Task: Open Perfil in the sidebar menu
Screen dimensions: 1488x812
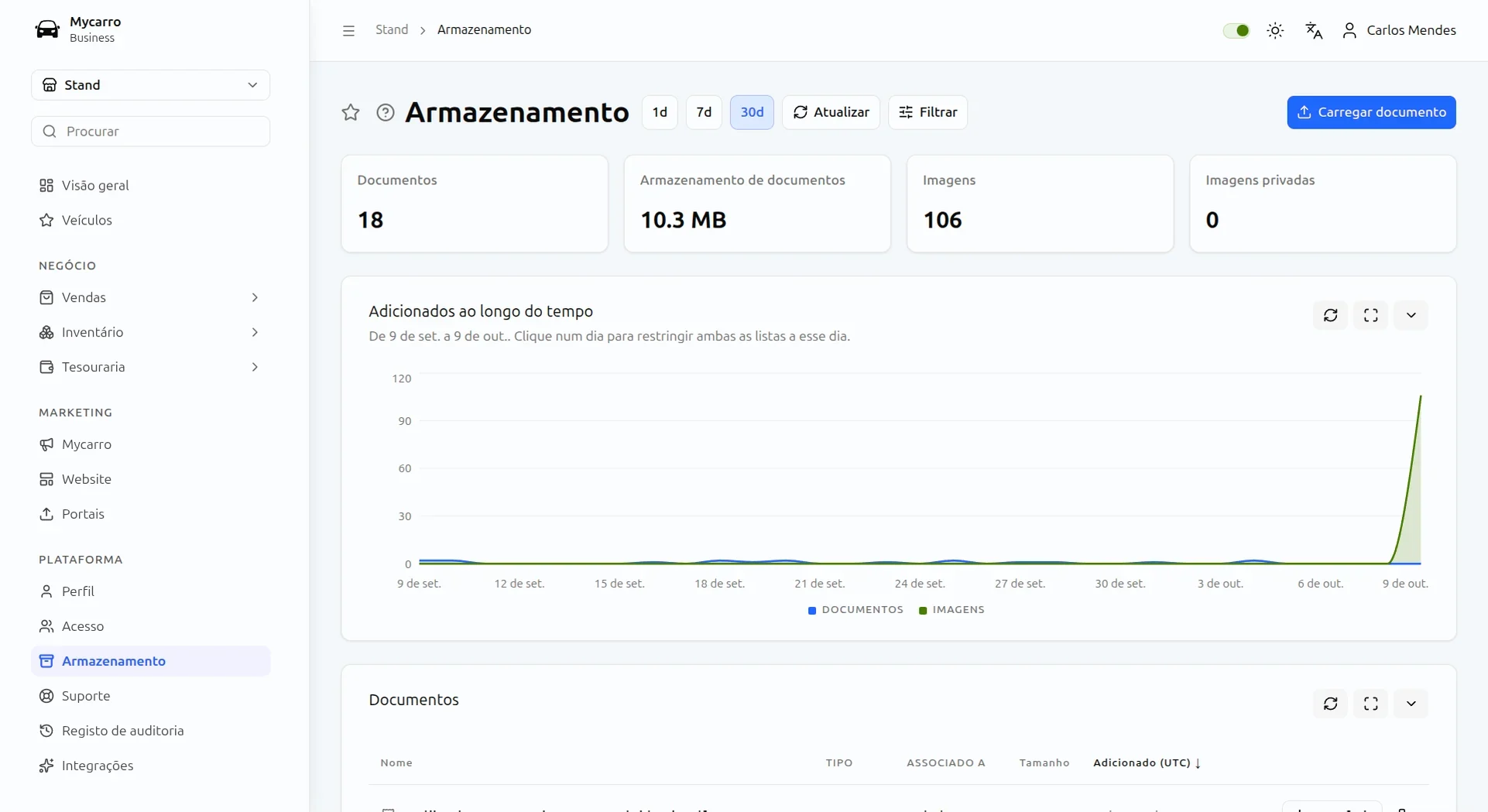Action: pyautogui.click(x=151, y=591)
